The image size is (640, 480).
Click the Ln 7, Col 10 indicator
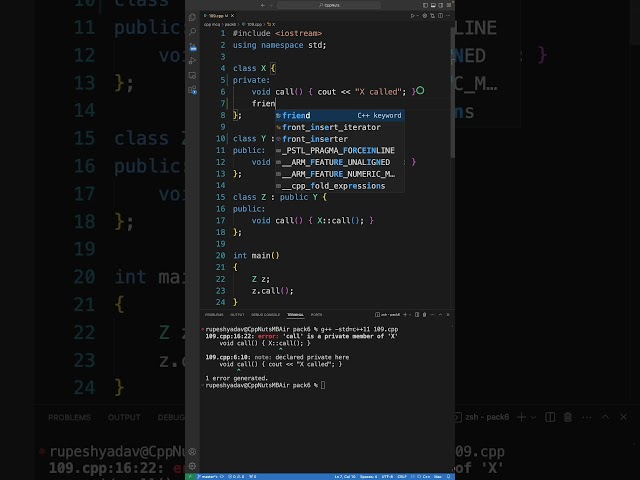(345, 476)
